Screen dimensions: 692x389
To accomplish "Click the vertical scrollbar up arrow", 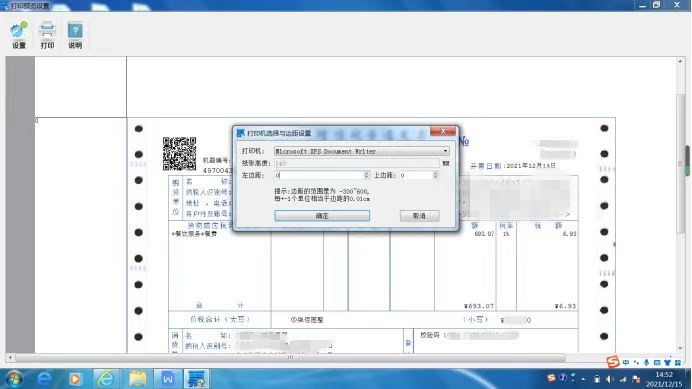I will [681, 61].
